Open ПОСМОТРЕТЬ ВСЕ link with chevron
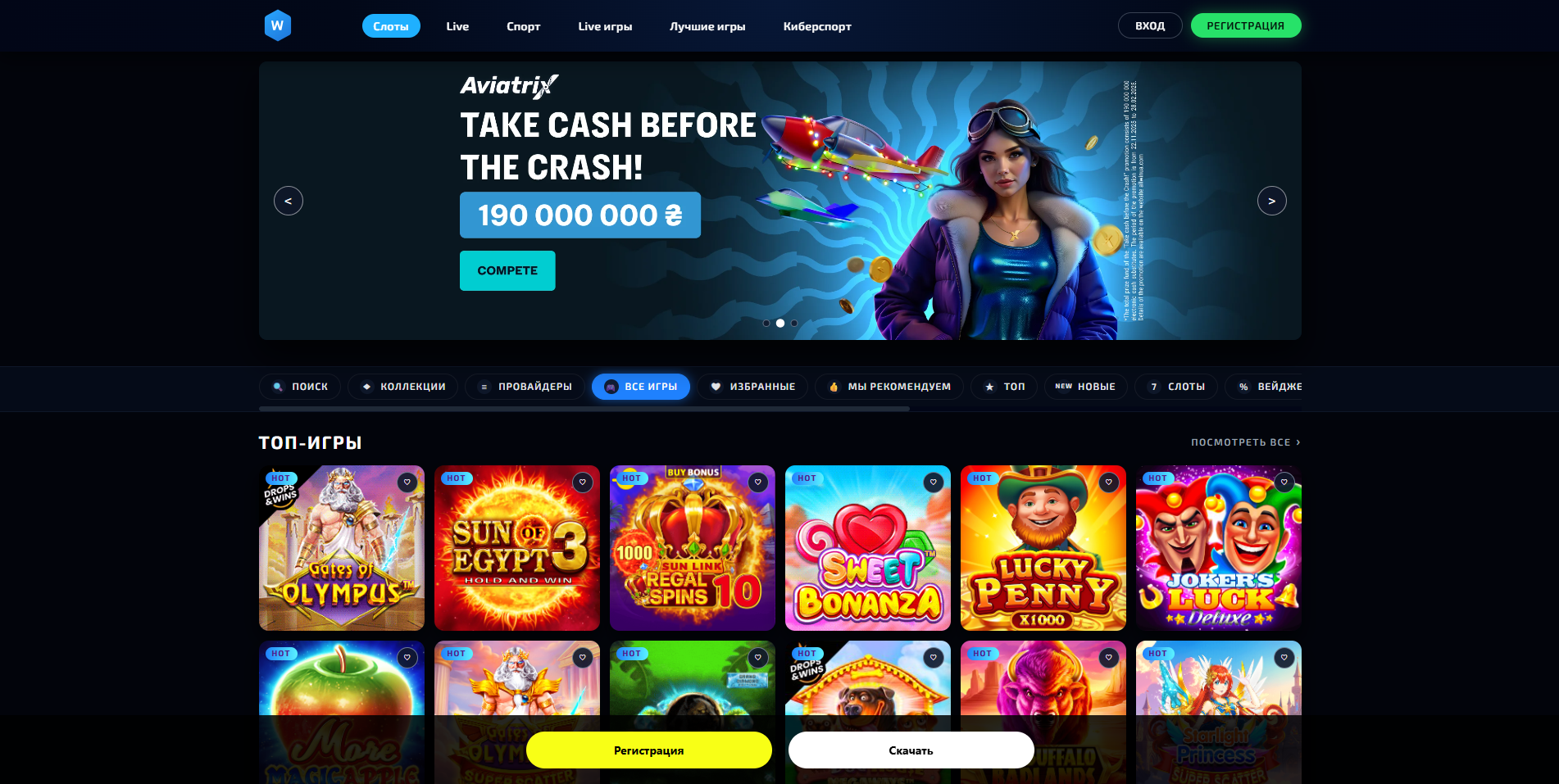Screen dimensions: 1559x784 1246,442
